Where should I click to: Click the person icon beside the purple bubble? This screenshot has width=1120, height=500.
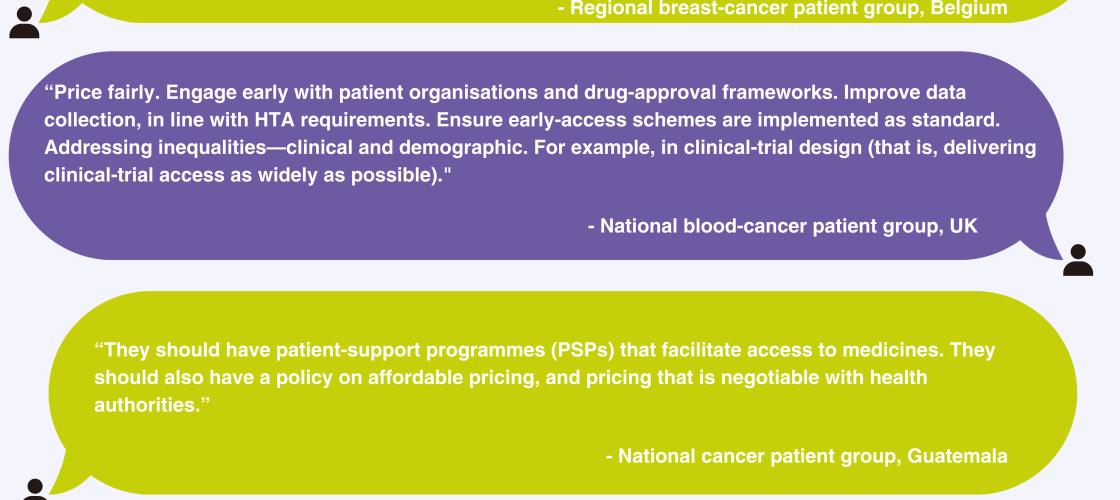tap(1078, 260)
